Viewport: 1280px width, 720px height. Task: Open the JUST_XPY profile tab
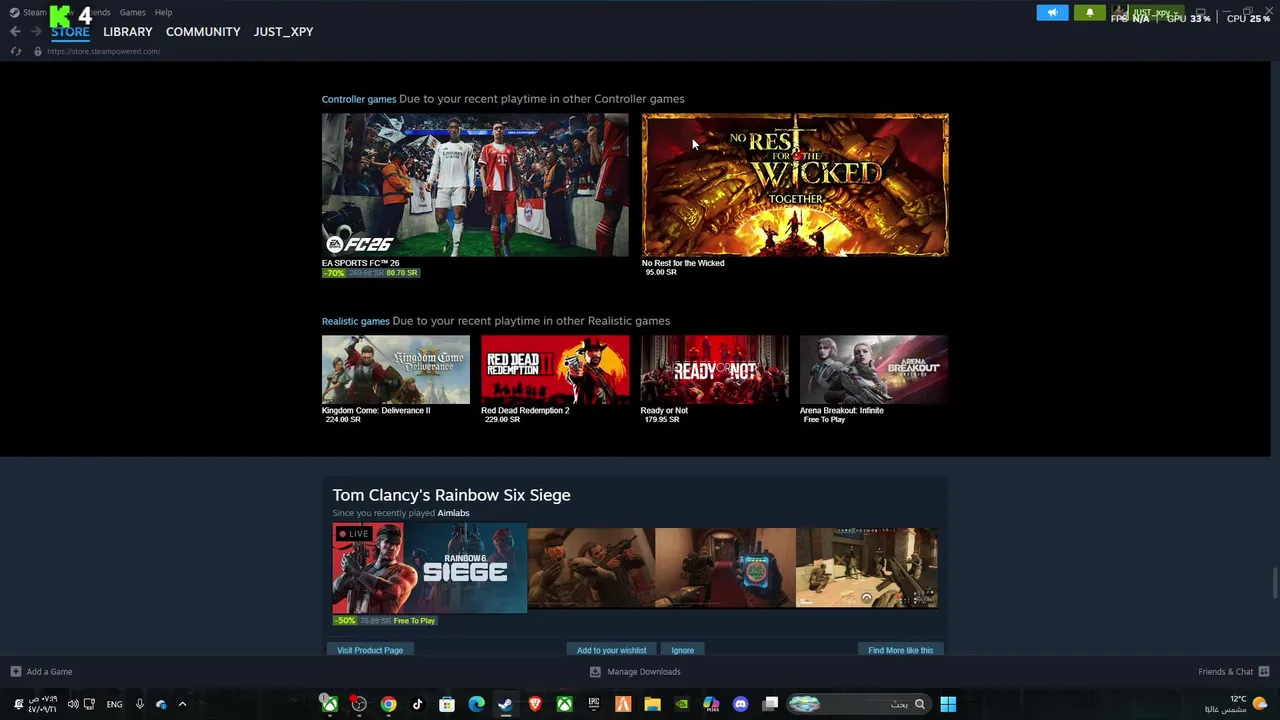[x=283, y=32]
